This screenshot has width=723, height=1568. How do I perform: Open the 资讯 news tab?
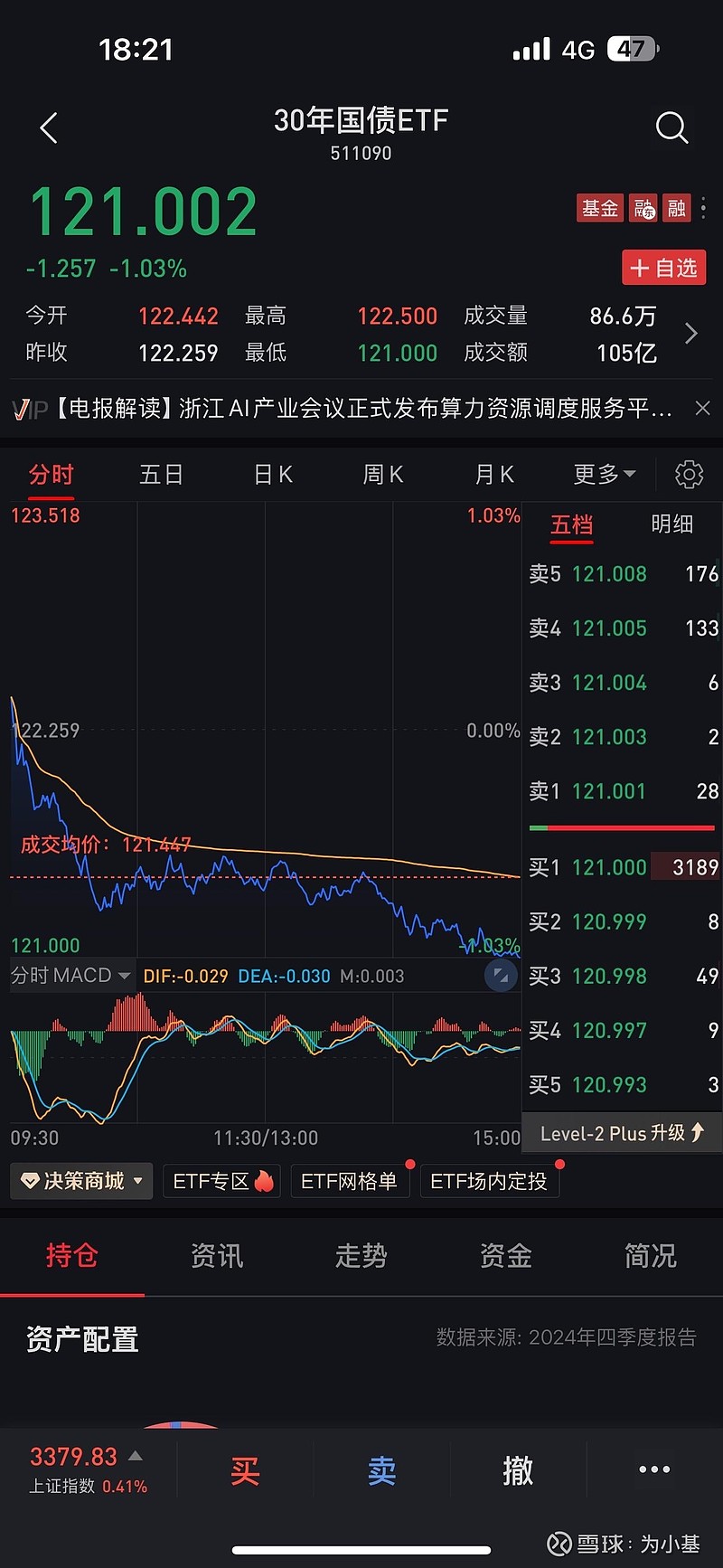(x=217, y=1255)
